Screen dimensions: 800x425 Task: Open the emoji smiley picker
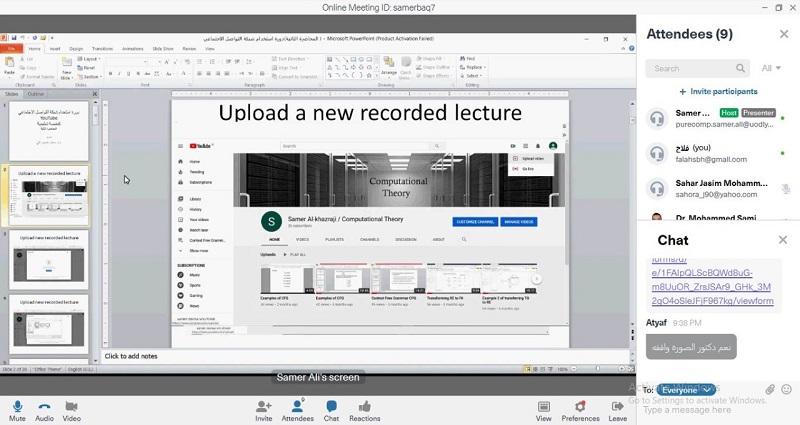tap(787, 390)
